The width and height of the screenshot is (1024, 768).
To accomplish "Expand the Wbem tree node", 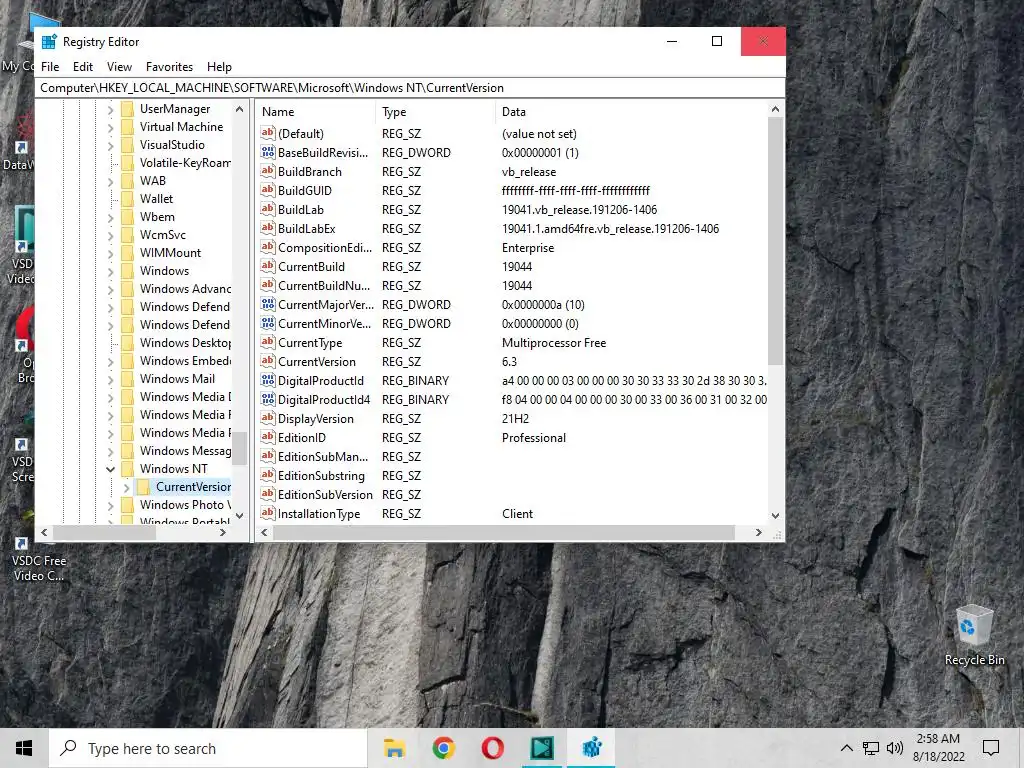I will 110,217.
